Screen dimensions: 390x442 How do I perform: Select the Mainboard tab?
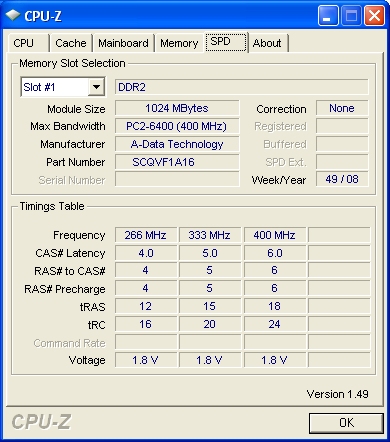pos(123,43)
